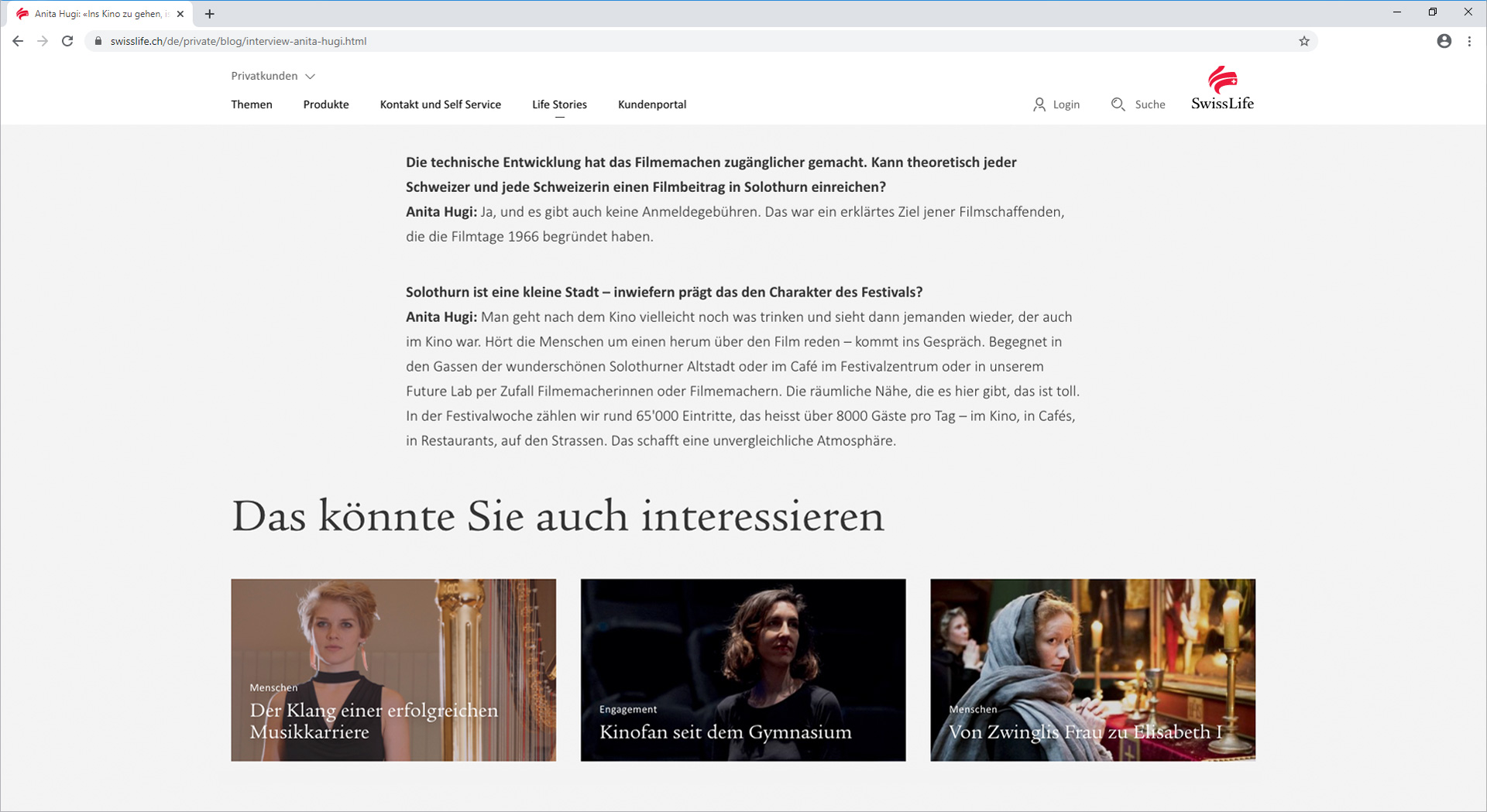
Task: Bookmark this page with the star icon
Action: click(1304, 41)
